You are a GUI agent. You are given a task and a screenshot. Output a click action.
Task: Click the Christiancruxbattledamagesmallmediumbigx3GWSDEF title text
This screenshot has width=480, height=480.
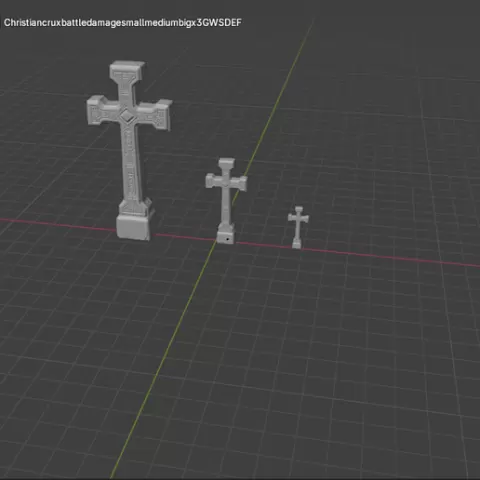click(x=123, y=23)
